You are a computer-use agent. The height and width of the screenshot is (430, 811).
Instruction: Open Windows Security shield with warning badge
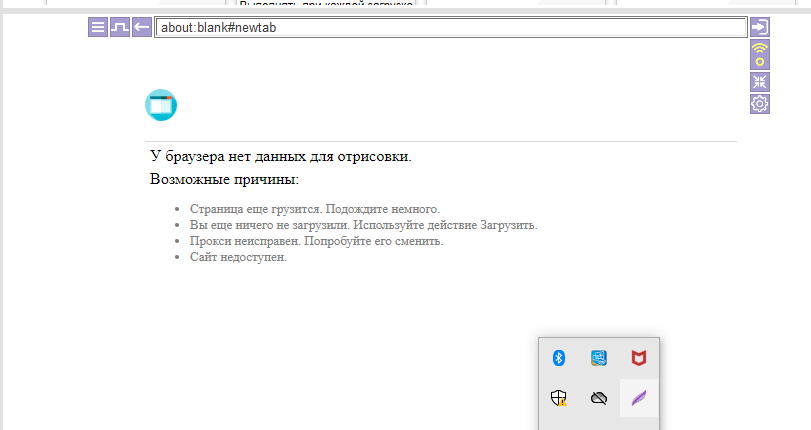(560, 397)
